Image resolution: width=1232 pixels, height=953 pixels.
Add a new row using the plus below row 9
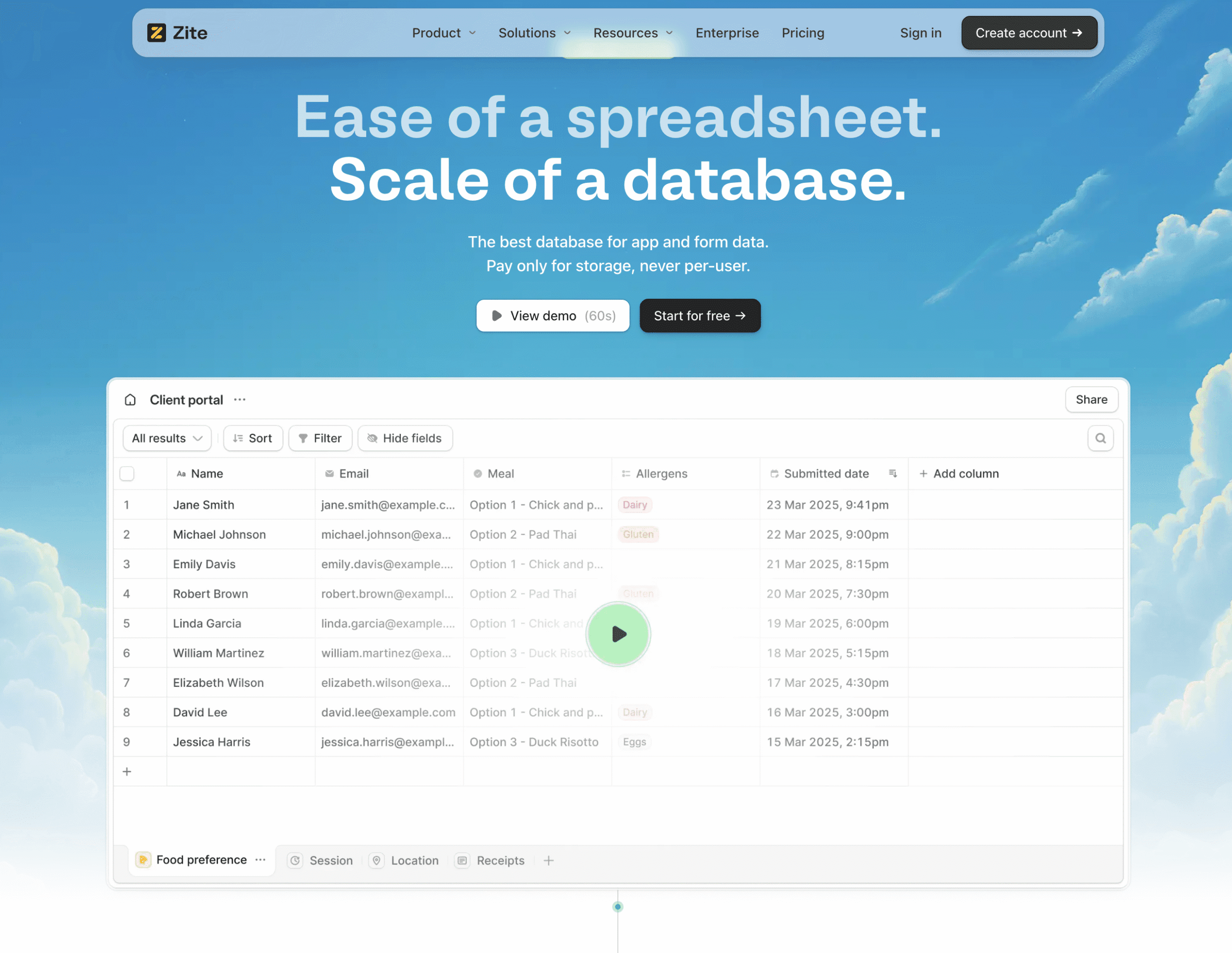(x=127, y=772)
